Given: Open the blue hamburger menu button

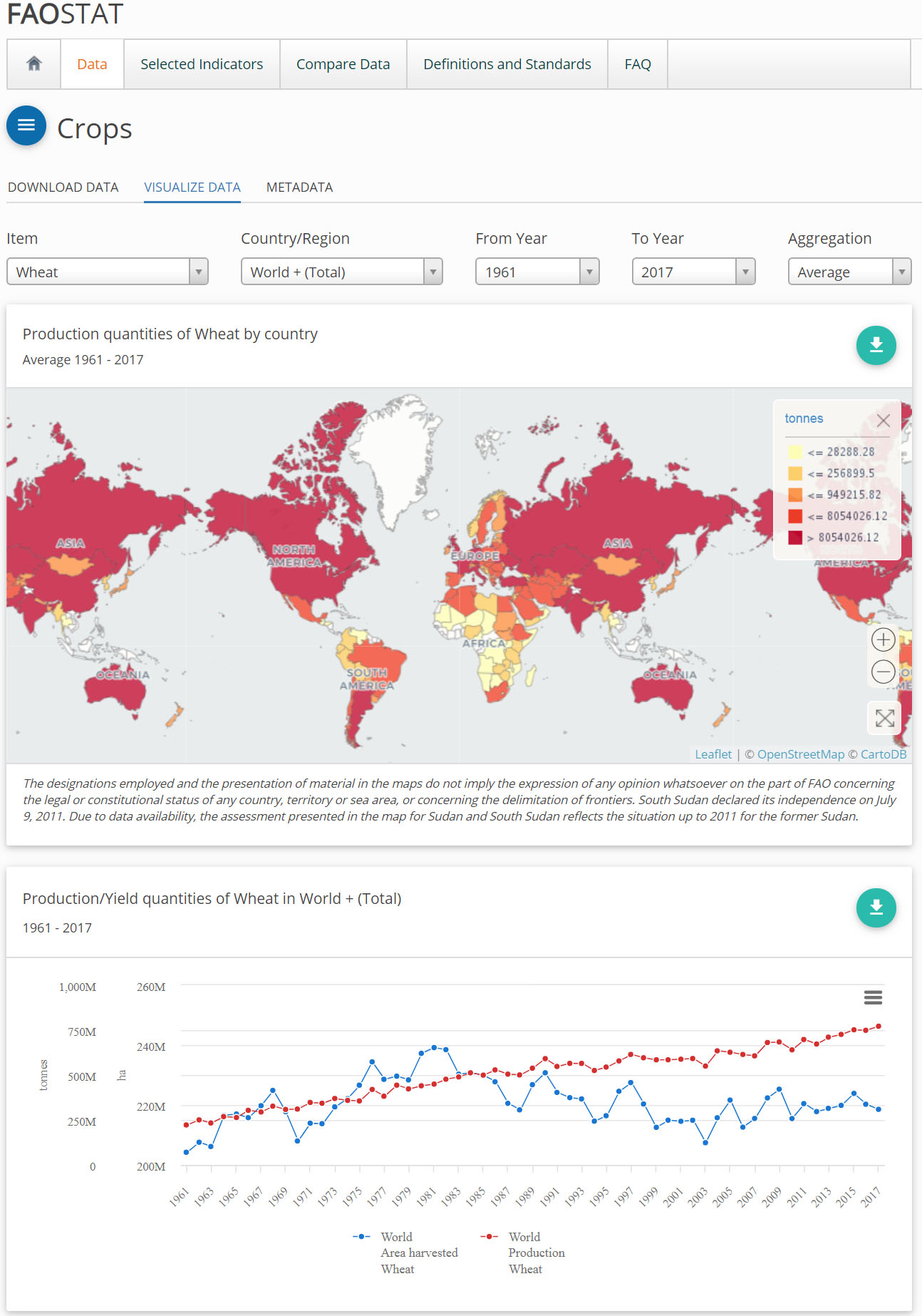Looking at the screenshot, I should point(26,125).
